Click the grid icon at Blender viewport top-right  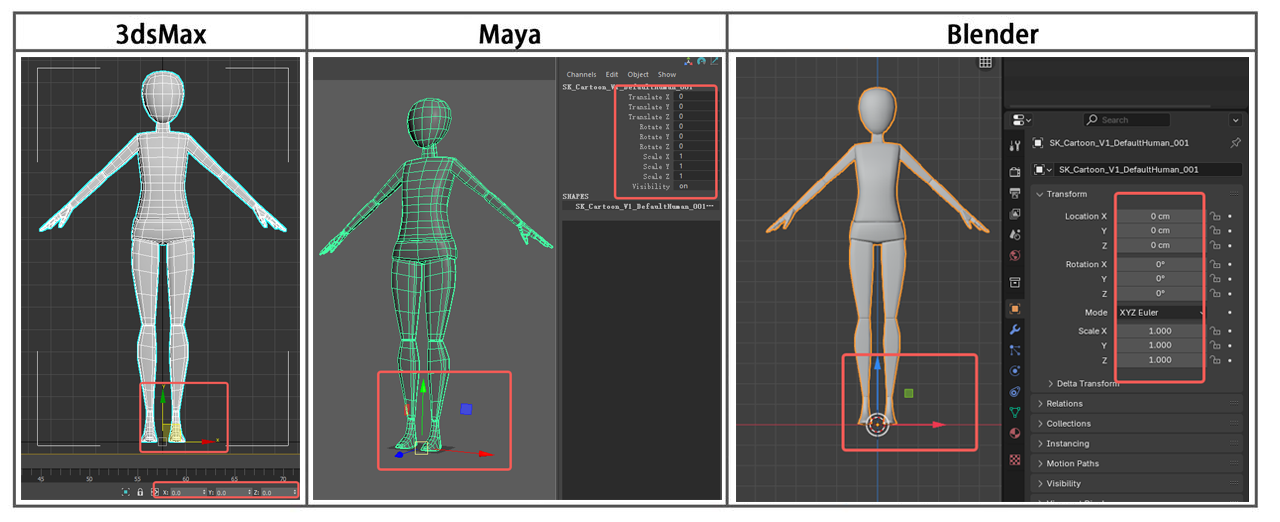[985, 62]
